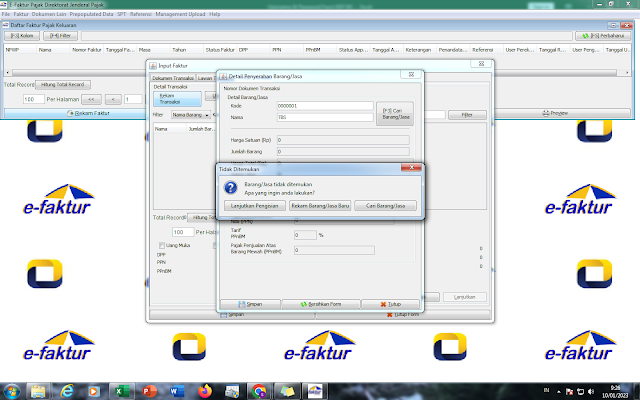This screenshot has width=640, height=400.
Task: Click the Hitung Total Record button
Action: click(x=63, y=84)
